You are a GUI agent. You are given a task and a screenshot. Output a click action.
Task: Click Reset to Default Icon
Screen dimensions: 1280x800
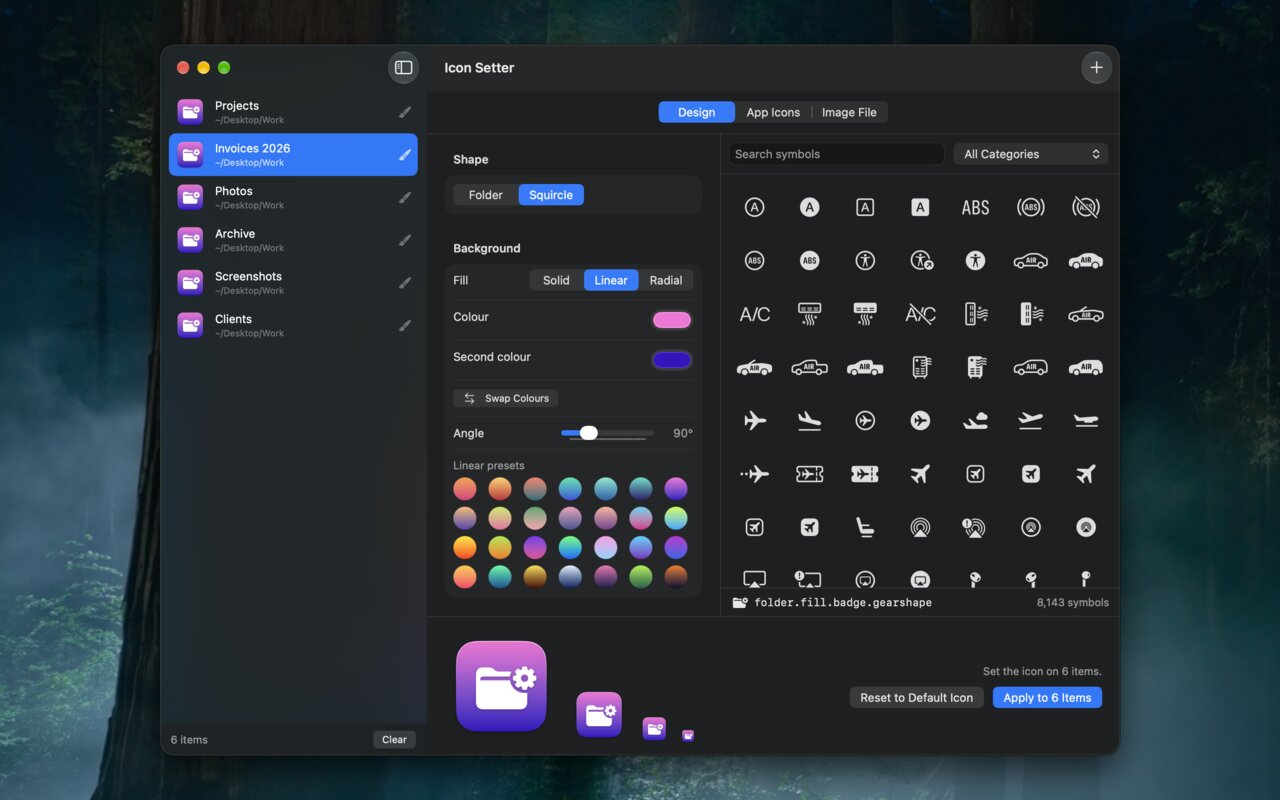(x=916, y=698)
